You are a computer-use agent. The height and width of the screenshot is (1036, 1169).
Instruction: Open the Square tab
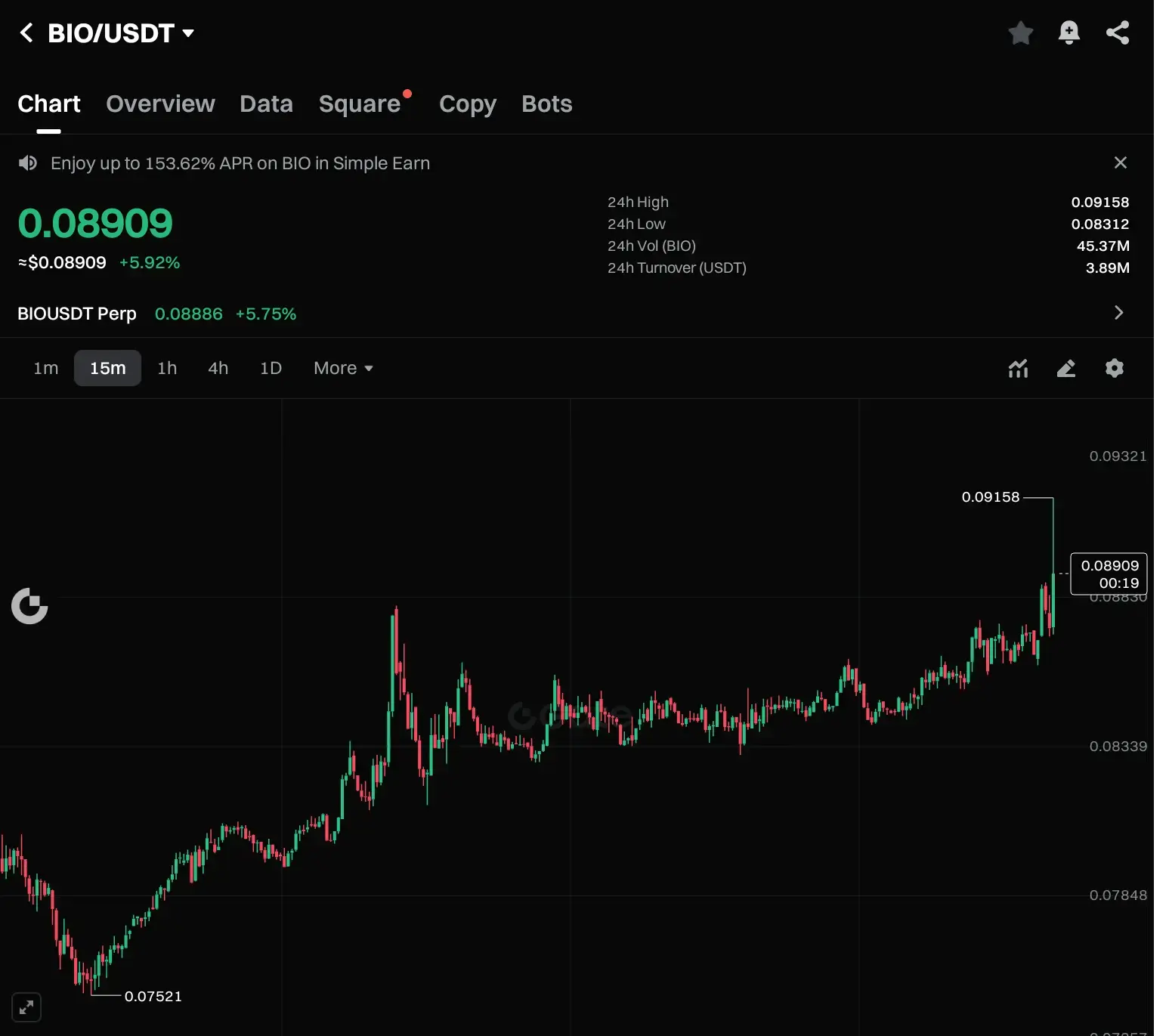click(360, 104)
